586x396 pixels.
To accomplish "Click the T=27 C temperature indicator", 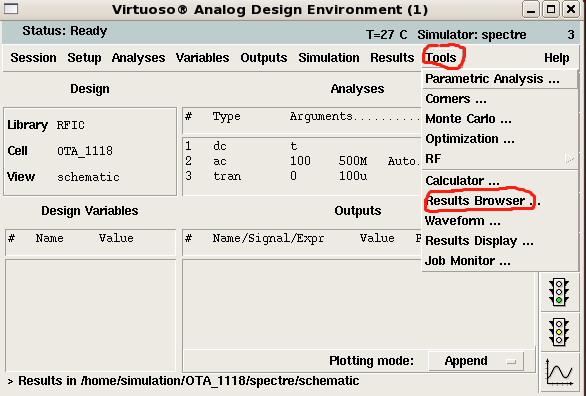I will (386, 35).
